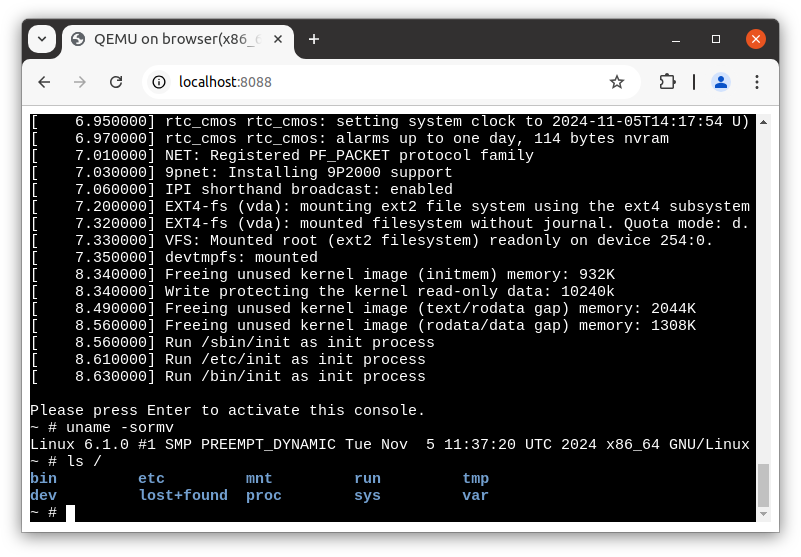Image resolution: width=801 pixels, height=557 pixels.
Task: Click the terminal scrollbar thumb
Action: 763,484
